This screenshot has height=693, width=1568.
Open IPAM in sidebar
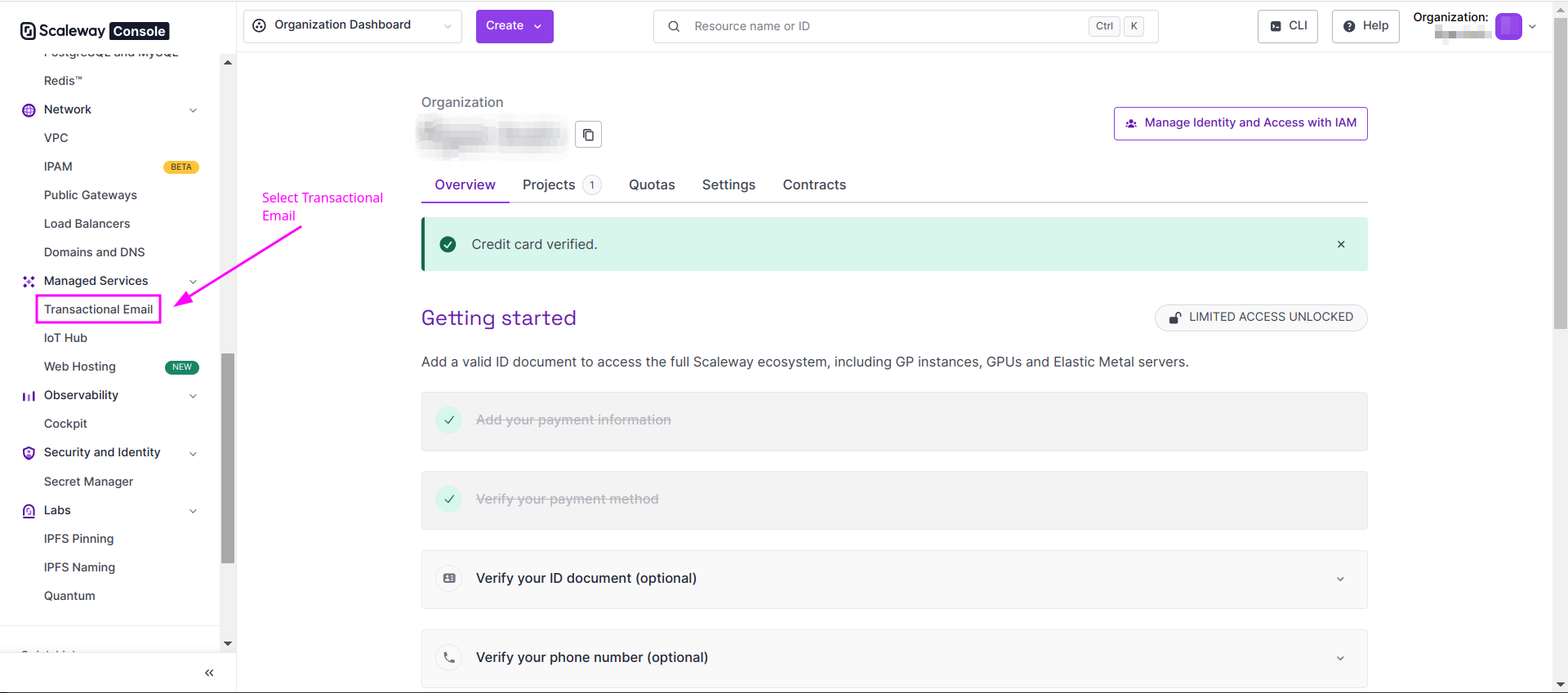[x=58, y=167]
